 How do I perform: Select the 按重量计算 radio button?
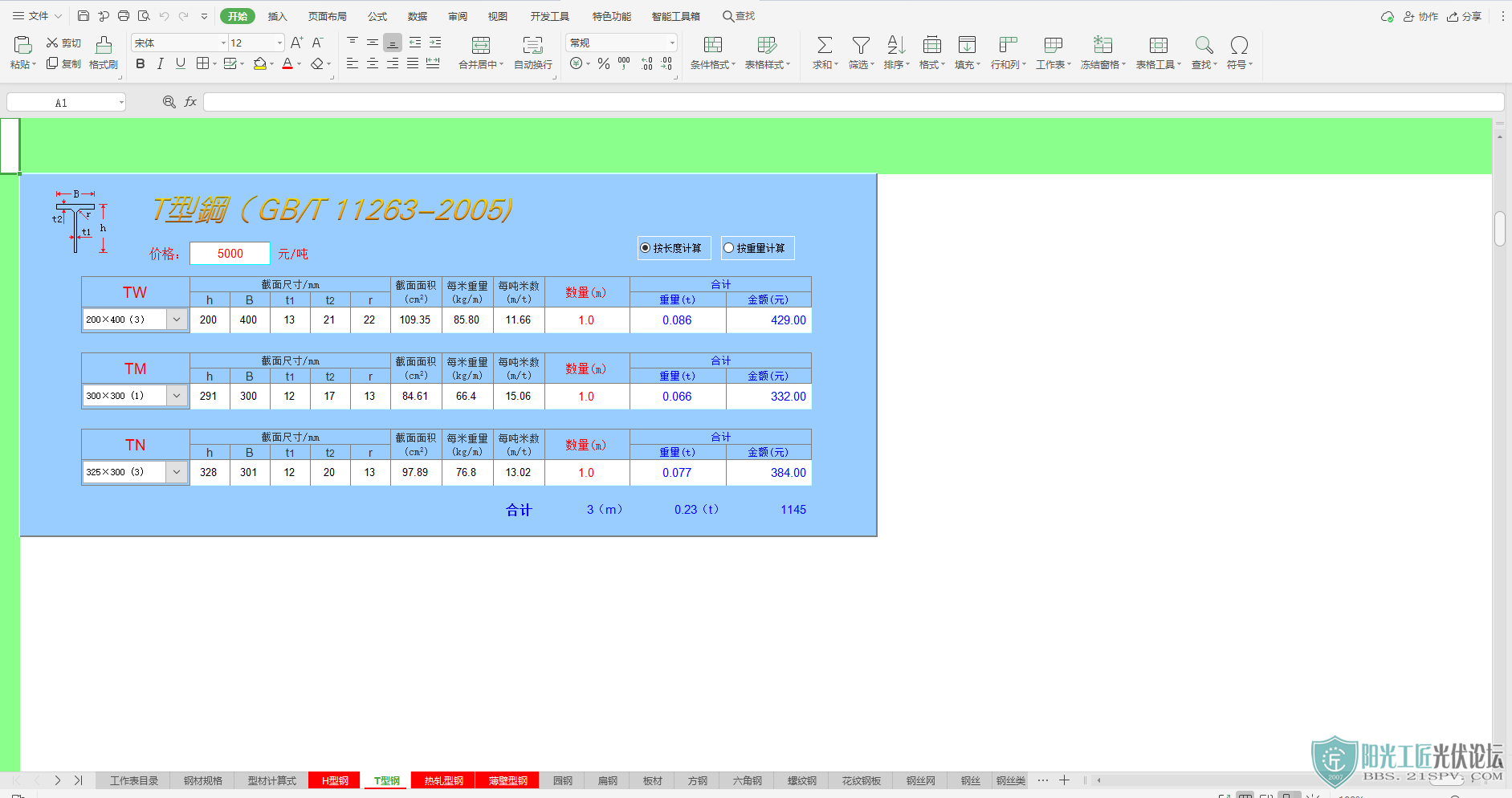[x=728, y=248]
